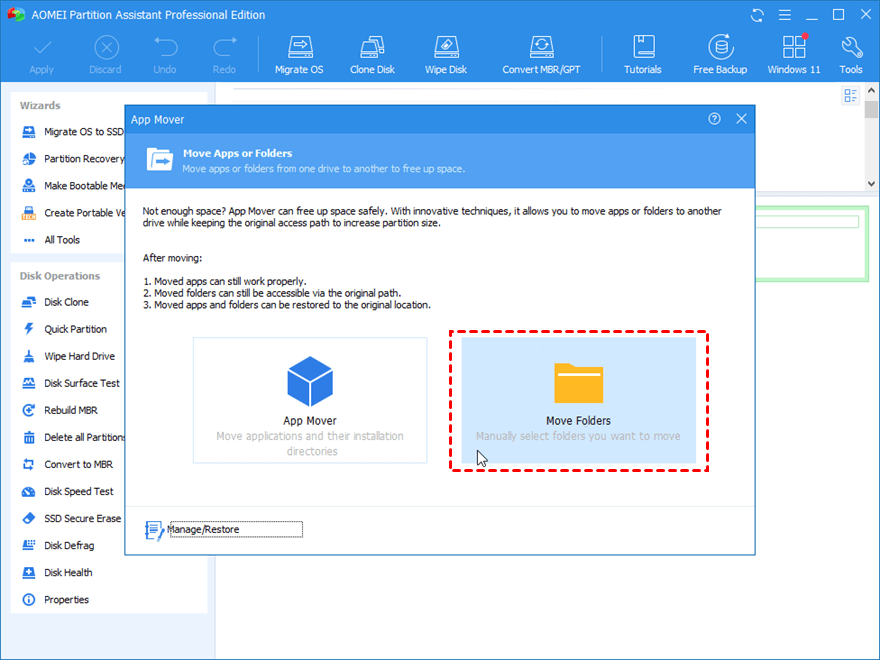Choose Delete all Partitions

pyautogui.click(x=72, y=437)
